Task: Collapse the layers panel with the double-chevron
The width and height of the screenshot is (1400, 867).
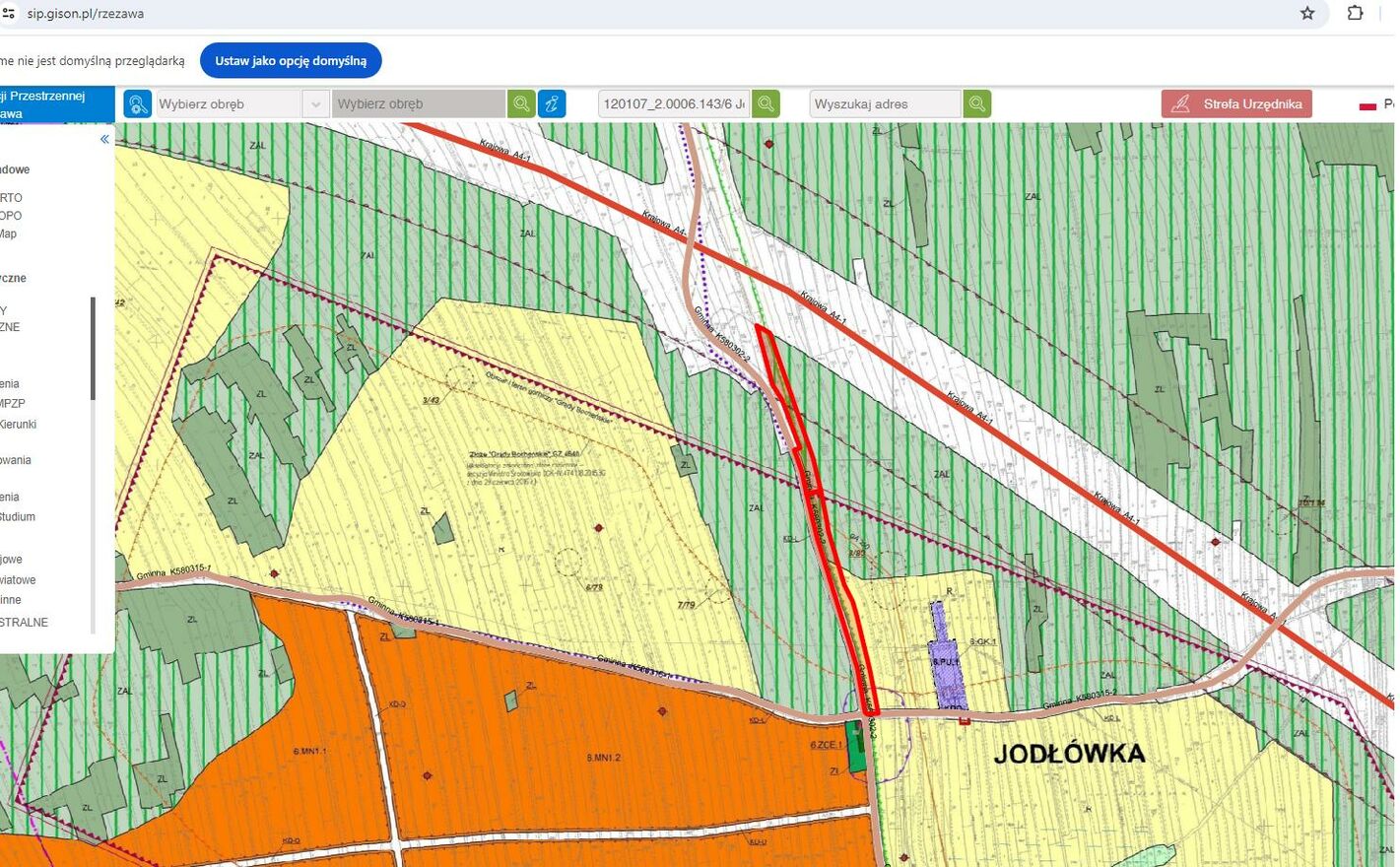Action: (104, 139)
